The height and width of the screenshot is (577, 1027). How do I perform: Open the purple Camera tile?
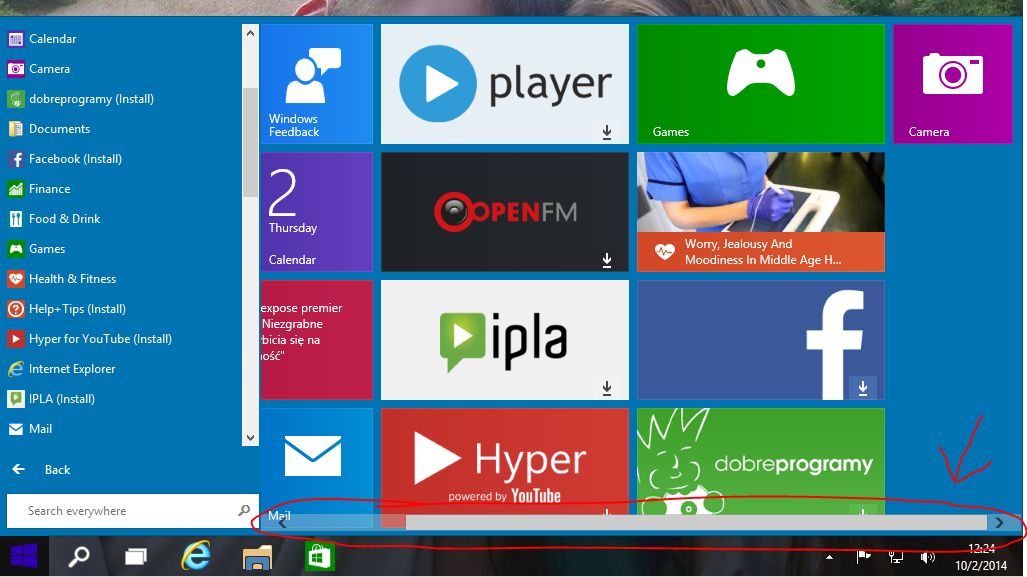click(x=952, y=84)
